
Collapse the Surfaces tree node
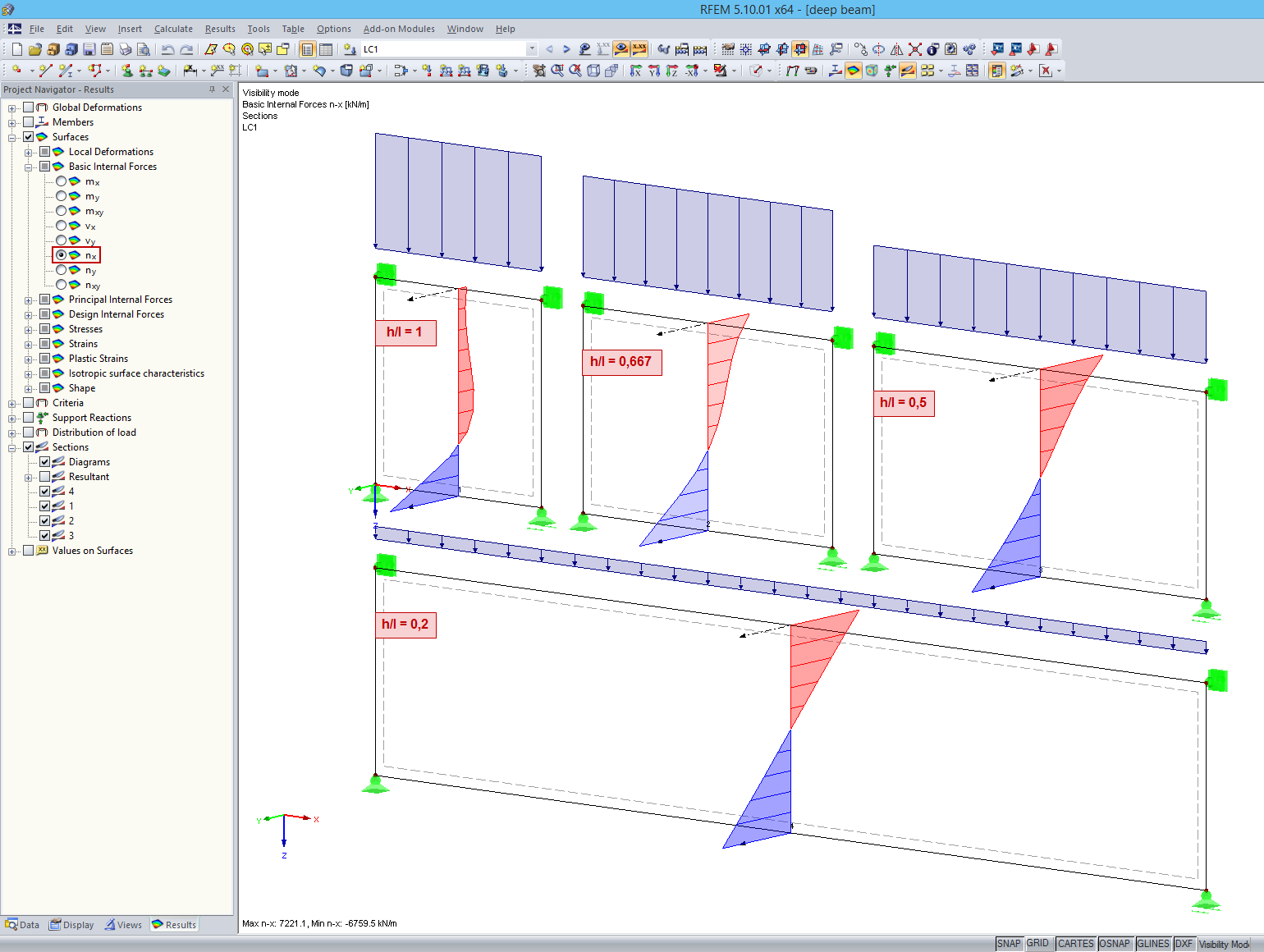(12, 137)
